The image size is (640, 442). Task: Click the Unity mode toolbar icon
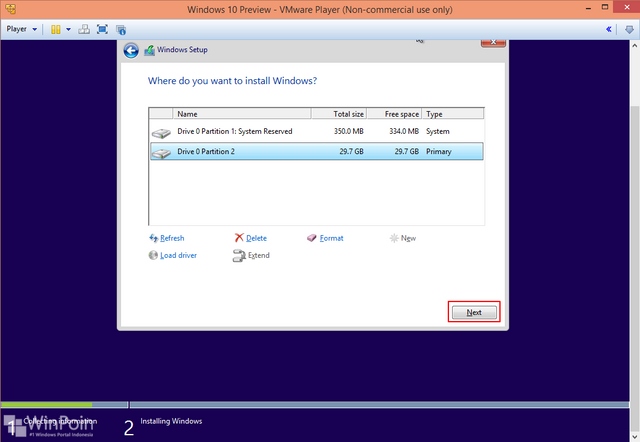[121, 29]
